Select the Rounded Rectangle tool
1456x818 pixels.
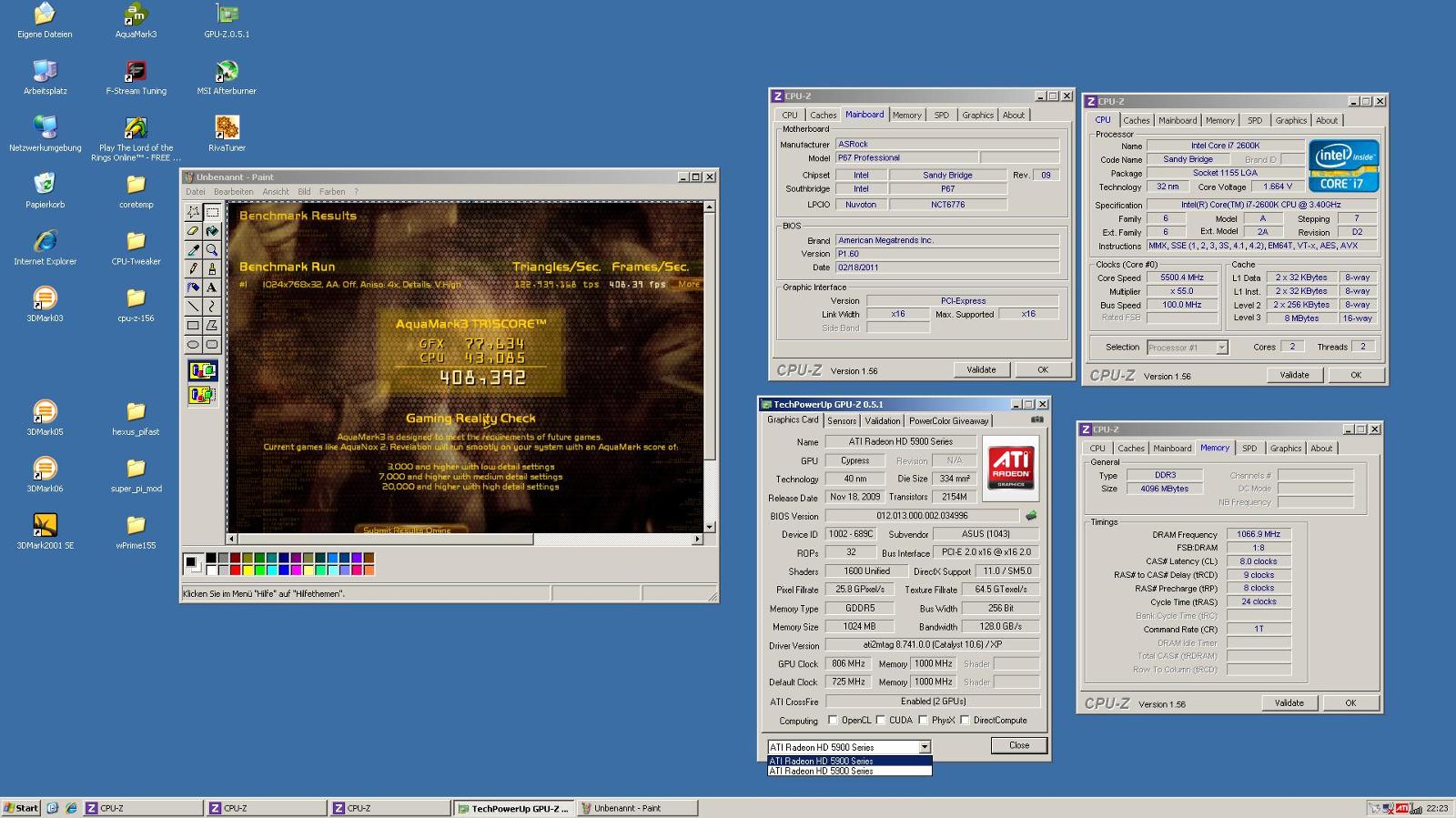[x=212, y=344]
